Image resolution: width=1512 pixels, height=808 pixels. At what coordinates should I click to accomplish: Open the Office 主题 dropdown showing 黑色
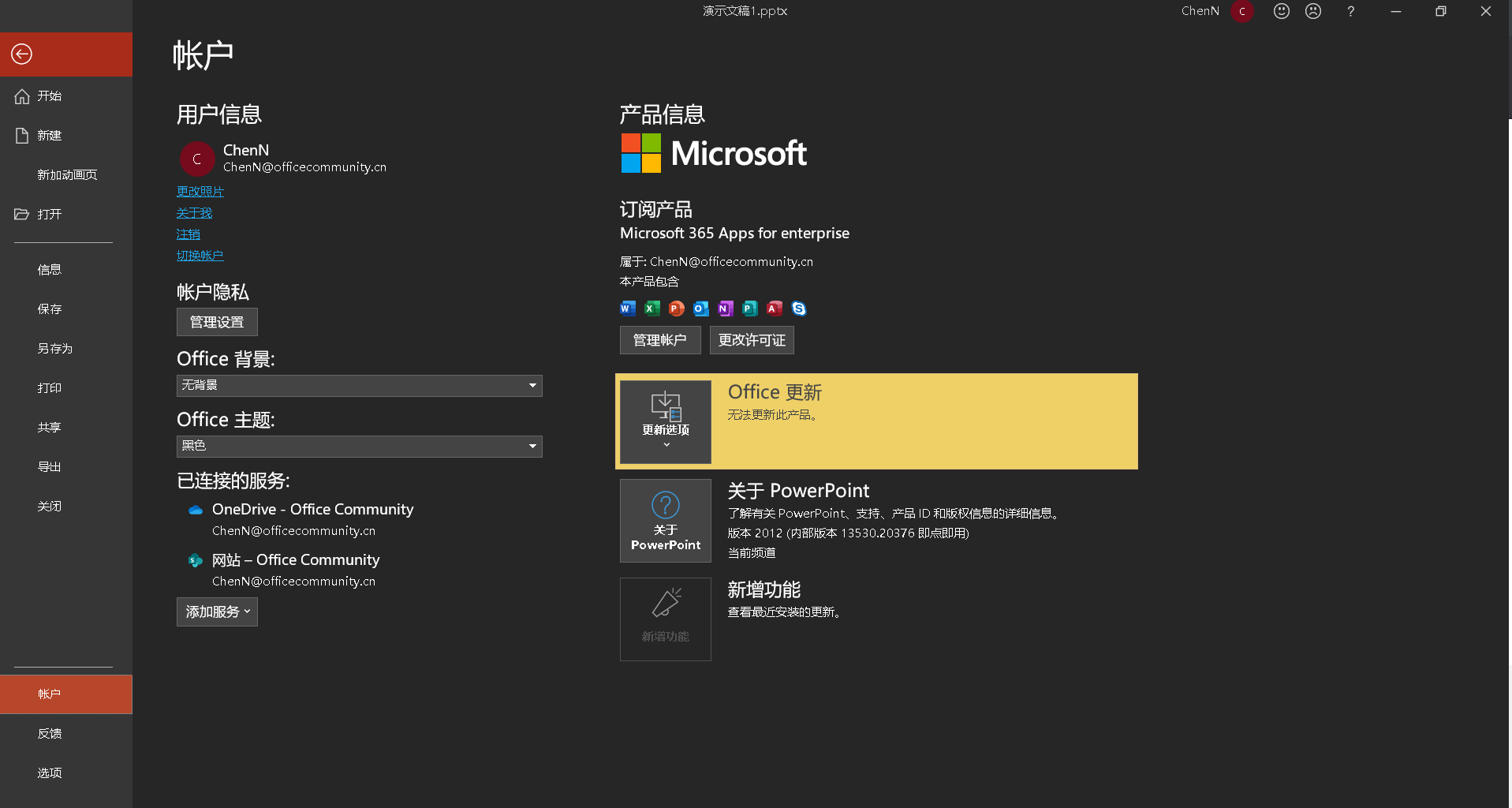[x=360, y=447]
